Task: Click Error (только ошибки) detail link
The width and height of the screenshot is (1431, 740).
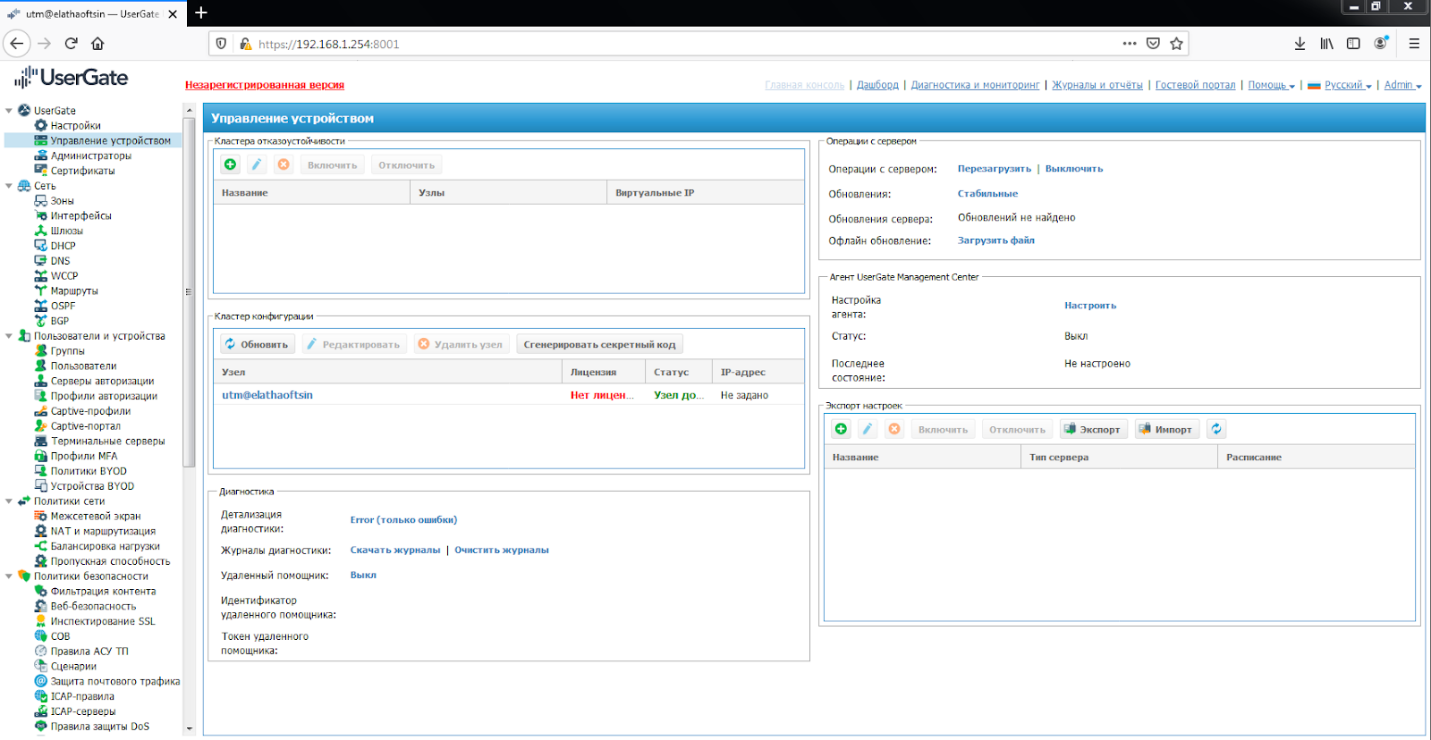Action: pos(403,520)
